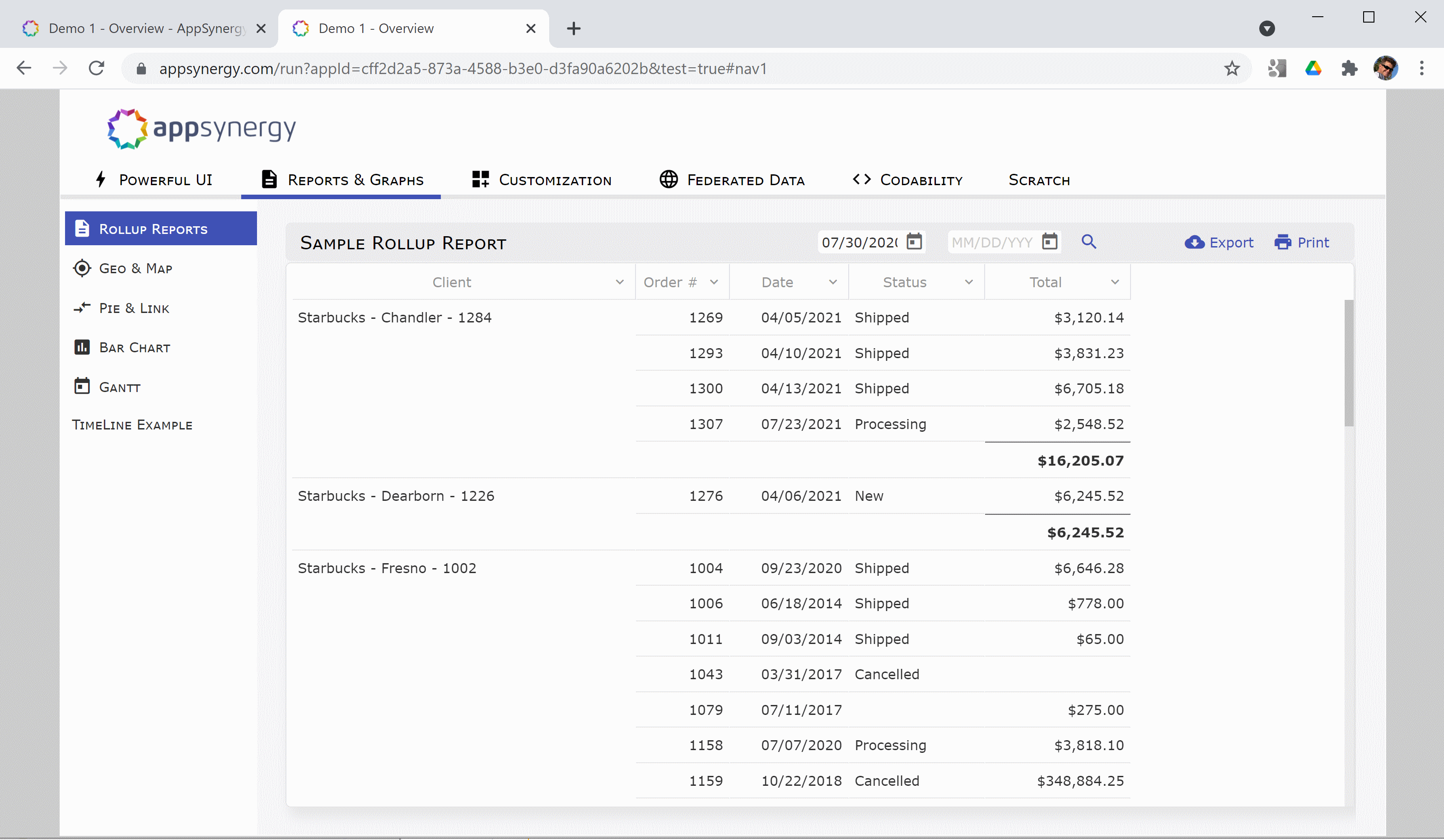Click the Cancelled status for order 1043
Screen dimensions: 1444x840
coord(887,674)
